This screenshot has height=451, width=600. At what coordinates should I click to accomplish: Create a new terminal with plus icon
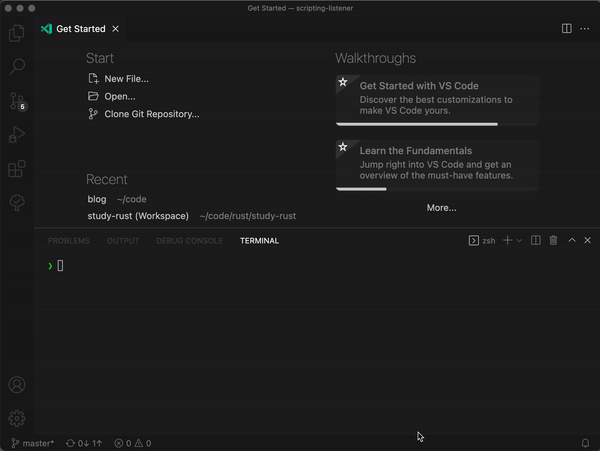[x=507, y=240]
